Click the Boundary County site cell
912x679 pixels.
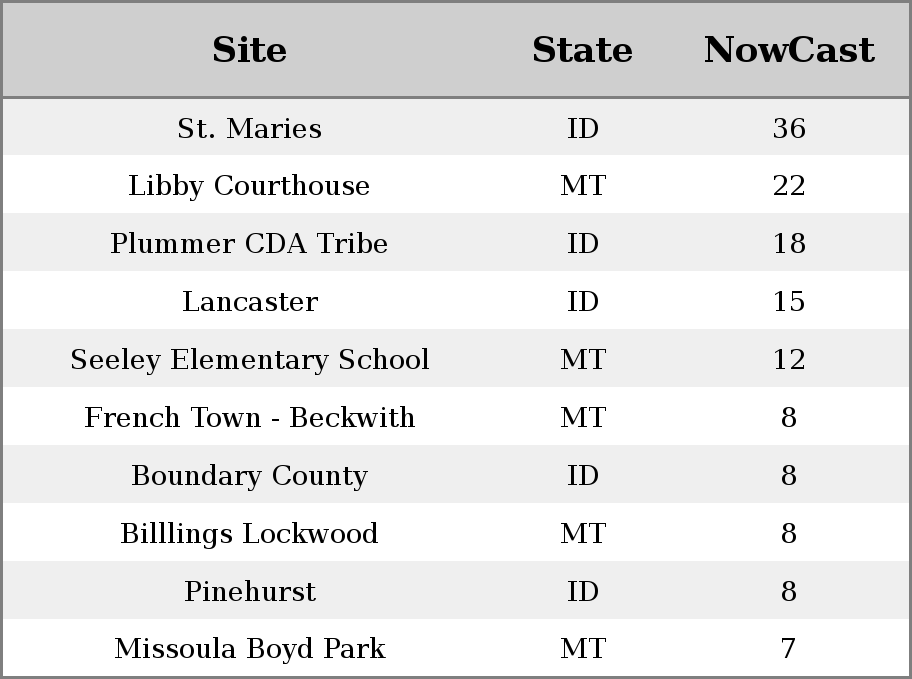tap(250, 475)
